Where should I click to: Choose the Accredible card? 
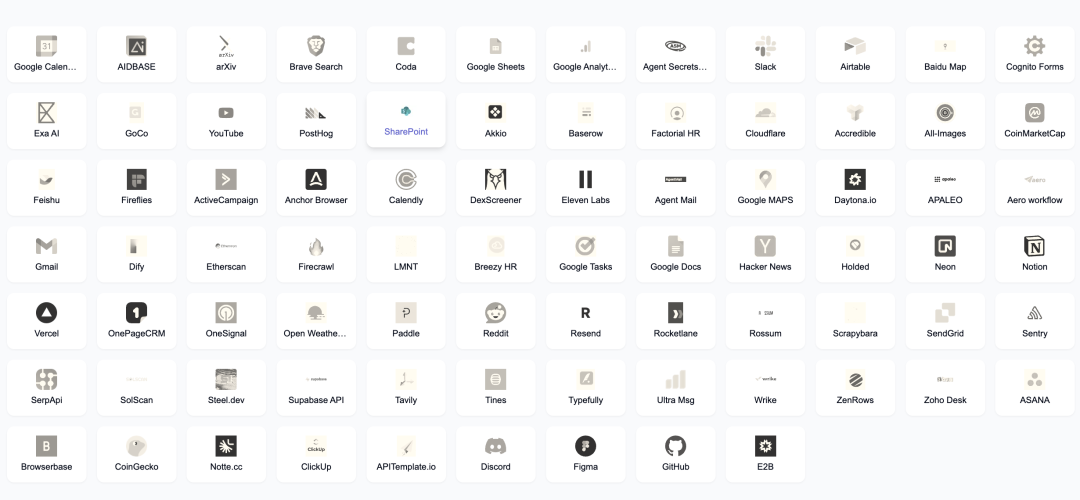pos(855,121)
